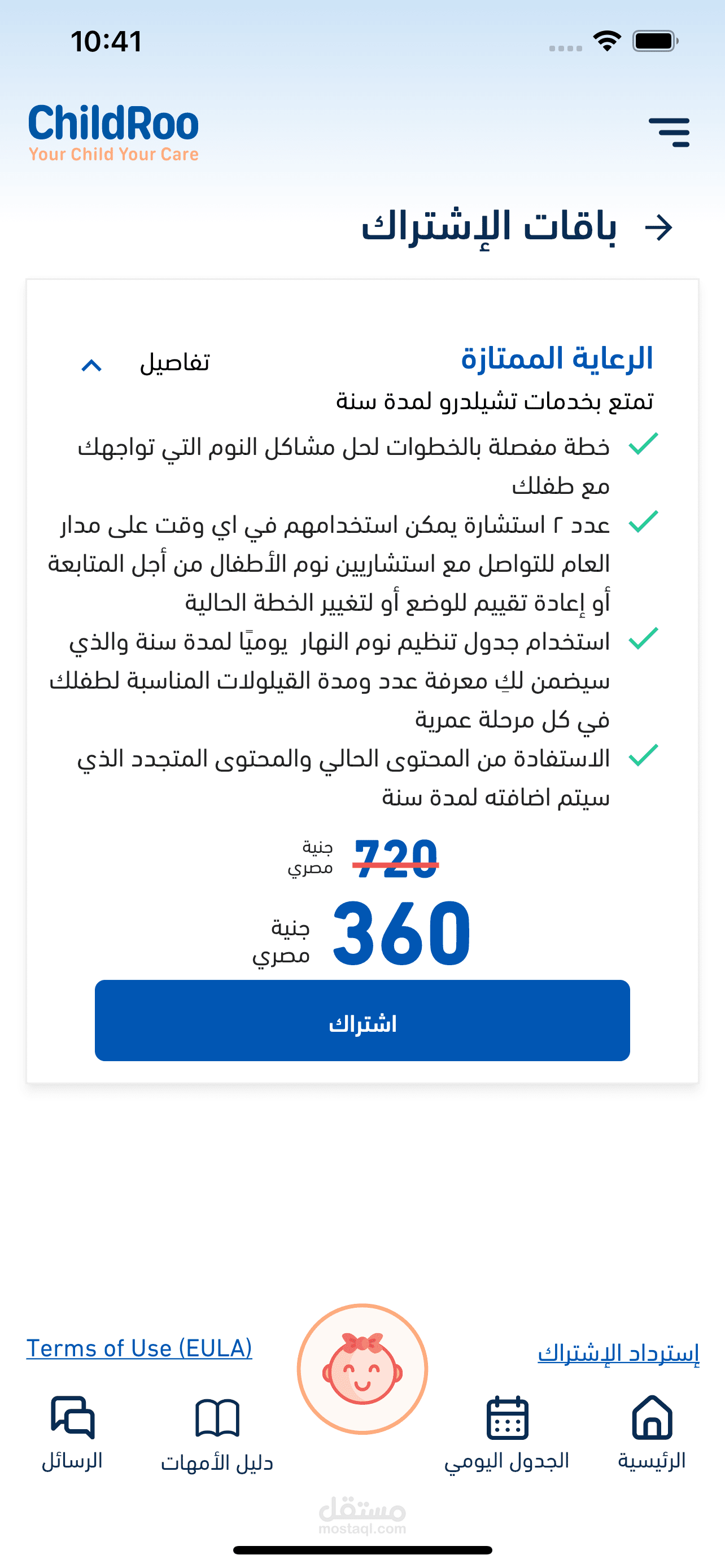Collapse details using the chevron arrow
This screenshot has height=1568, width=725.
coord(91,365)
